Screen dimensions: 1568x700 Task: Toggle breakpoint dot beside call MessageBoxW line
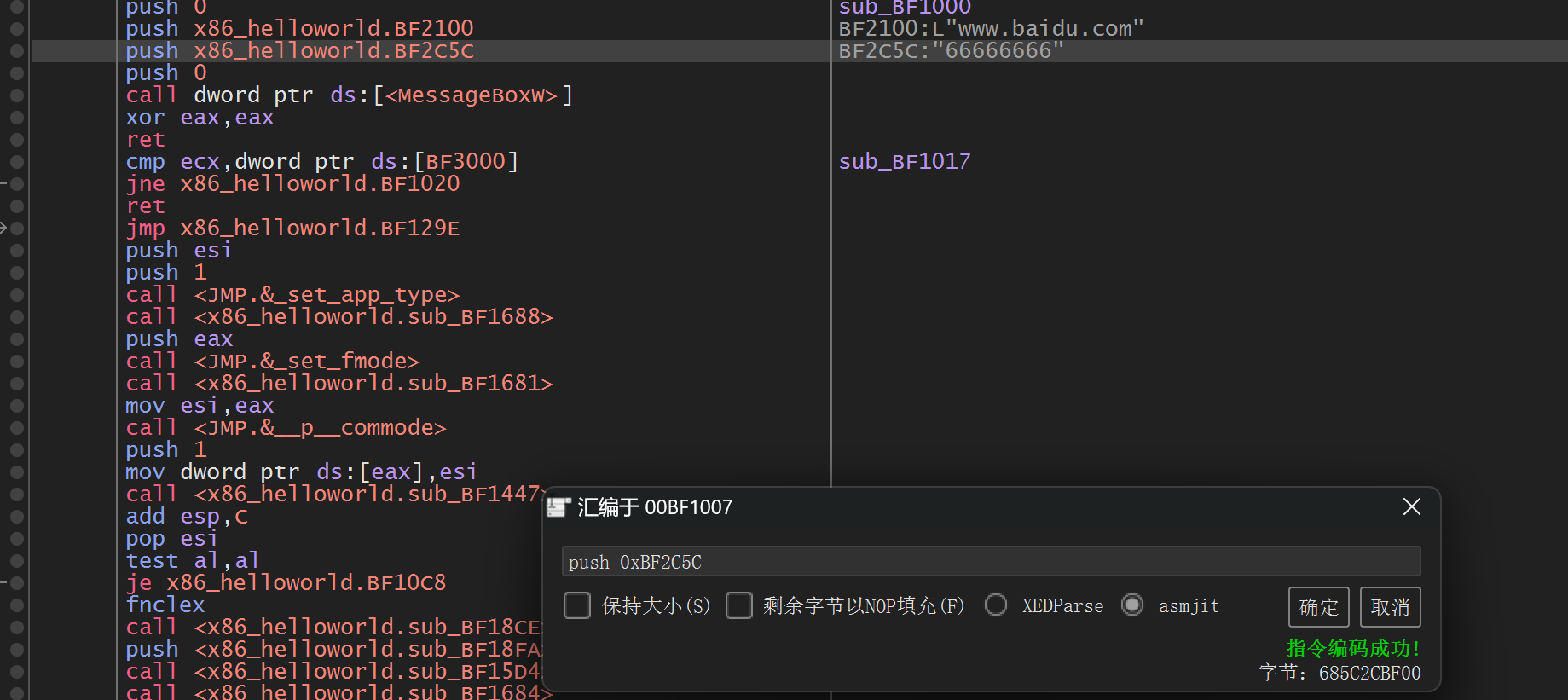[x=16, y=95]
